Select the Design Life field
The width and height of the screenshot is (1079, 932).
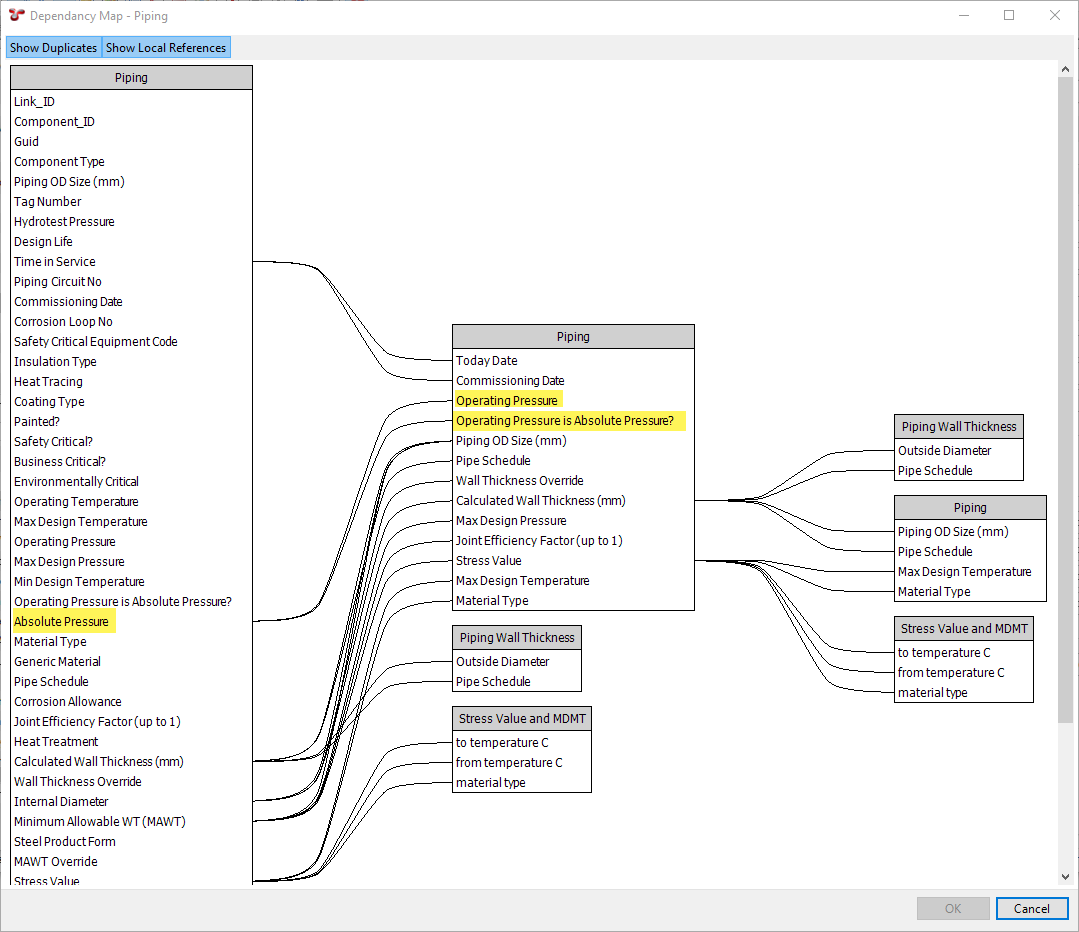[43, 242]
